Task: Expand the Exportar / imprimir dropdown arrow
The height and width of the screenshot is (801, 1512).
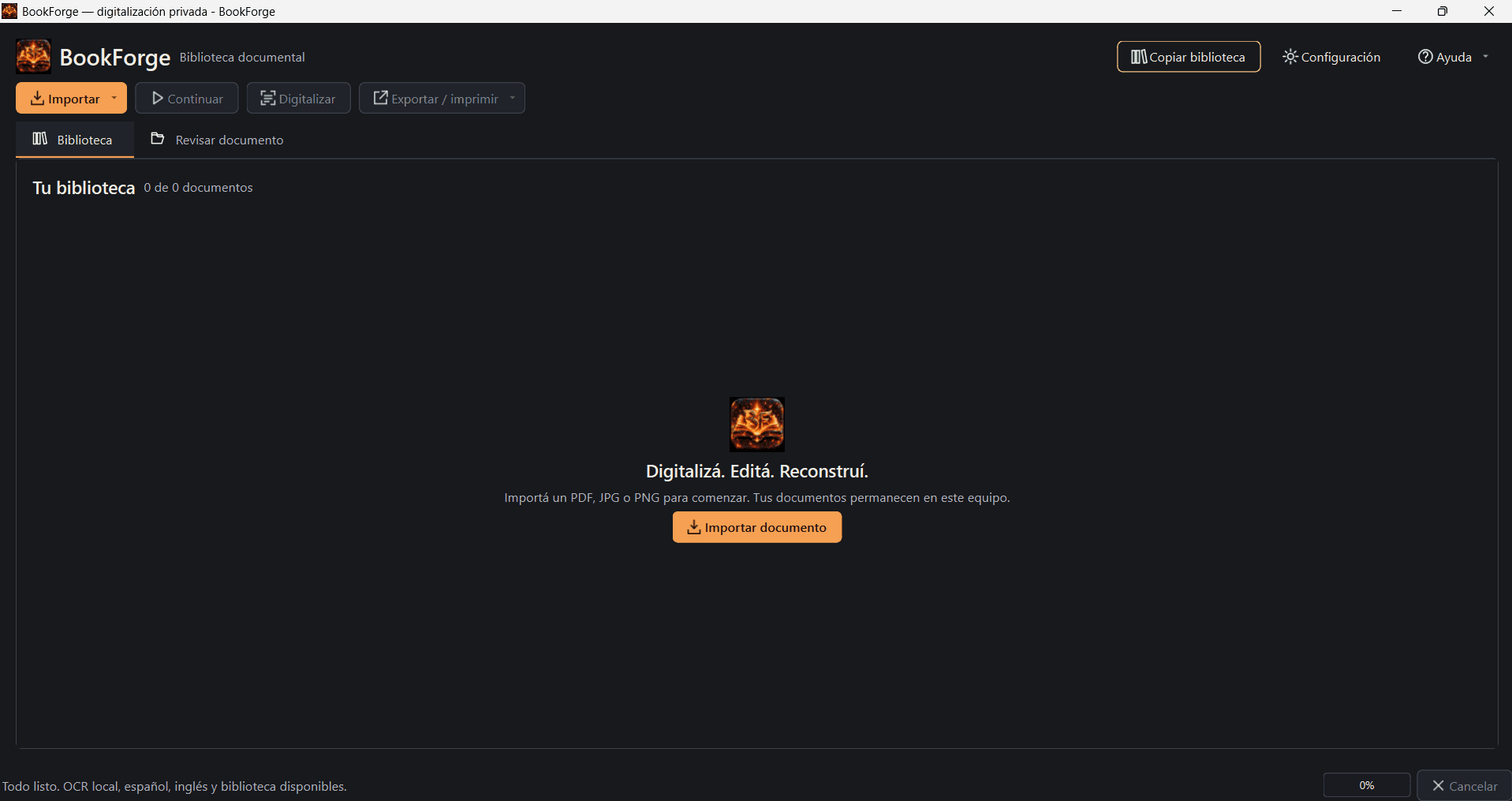Action: [513, 99]
